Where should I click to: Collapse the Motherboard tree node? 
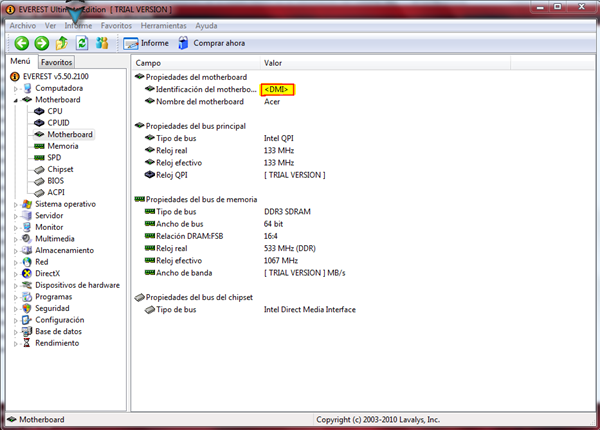pos(15,100)
